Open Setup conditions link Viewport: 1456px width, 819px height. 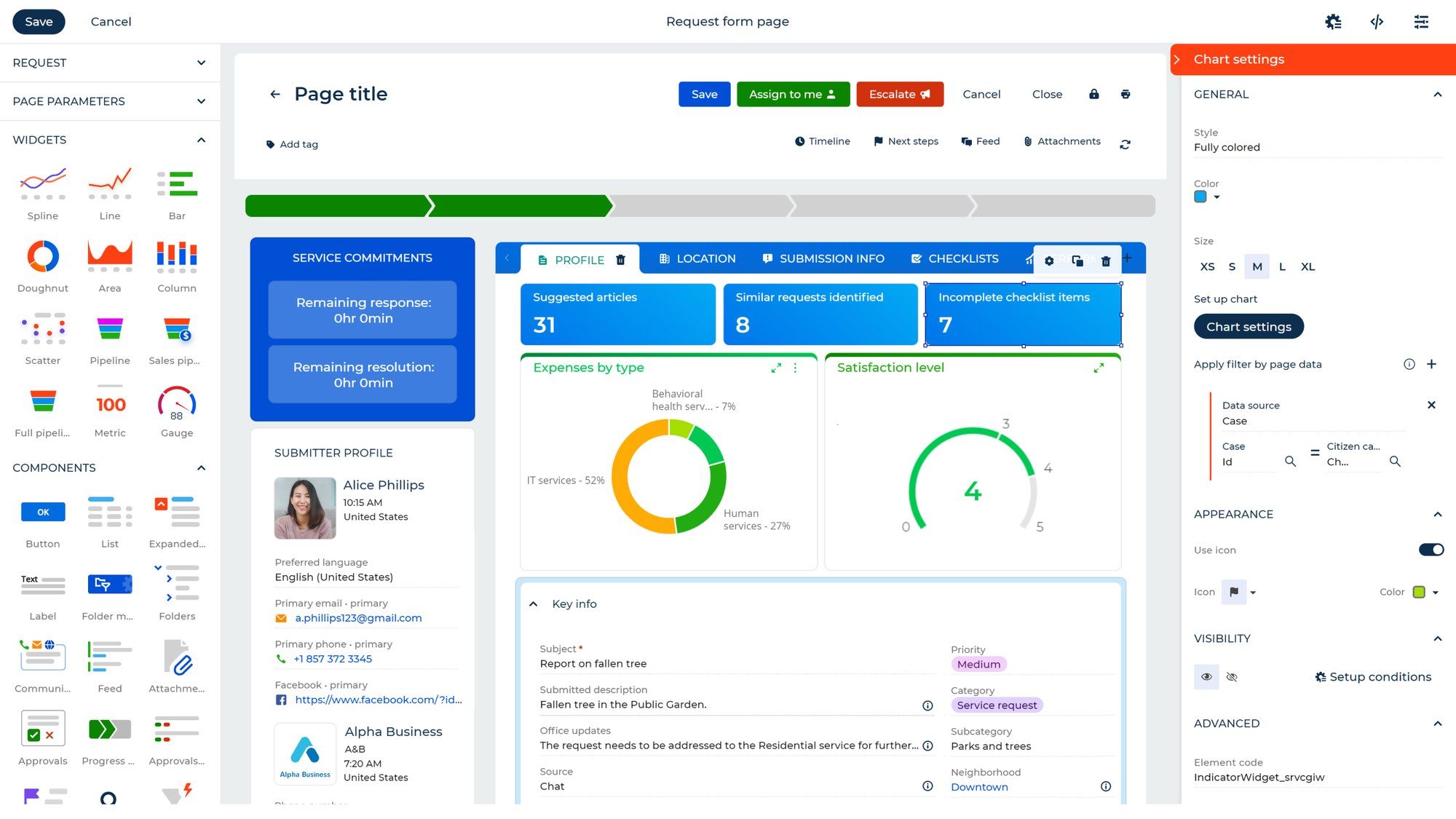[1373, 677]
